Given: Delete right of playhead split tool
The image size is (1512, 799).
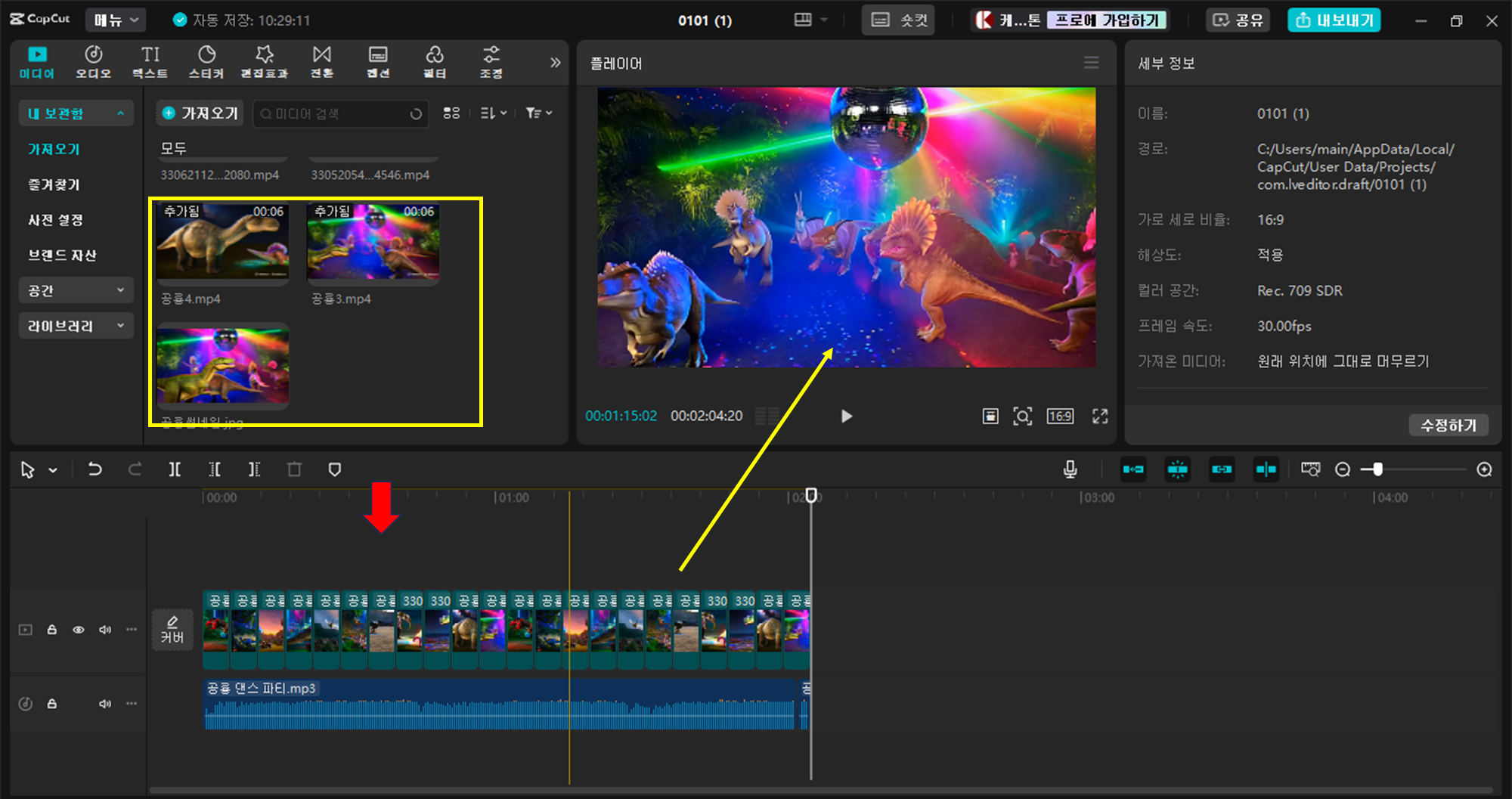Looking at the screenshot, I should 255,469.
